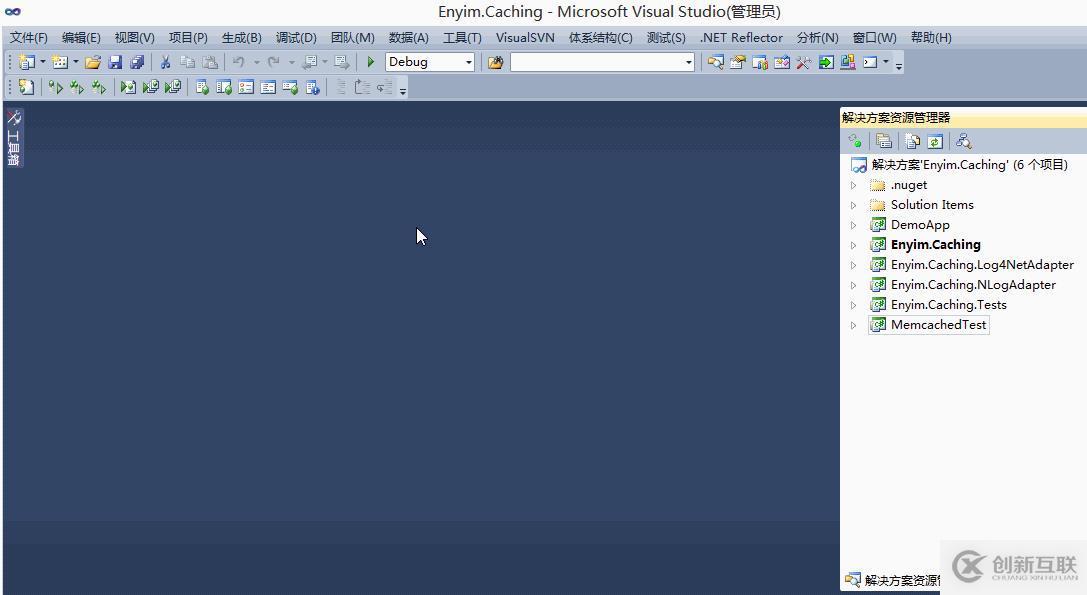
Task: Click the Save floppy disk icon
Action: coord(115,62)
